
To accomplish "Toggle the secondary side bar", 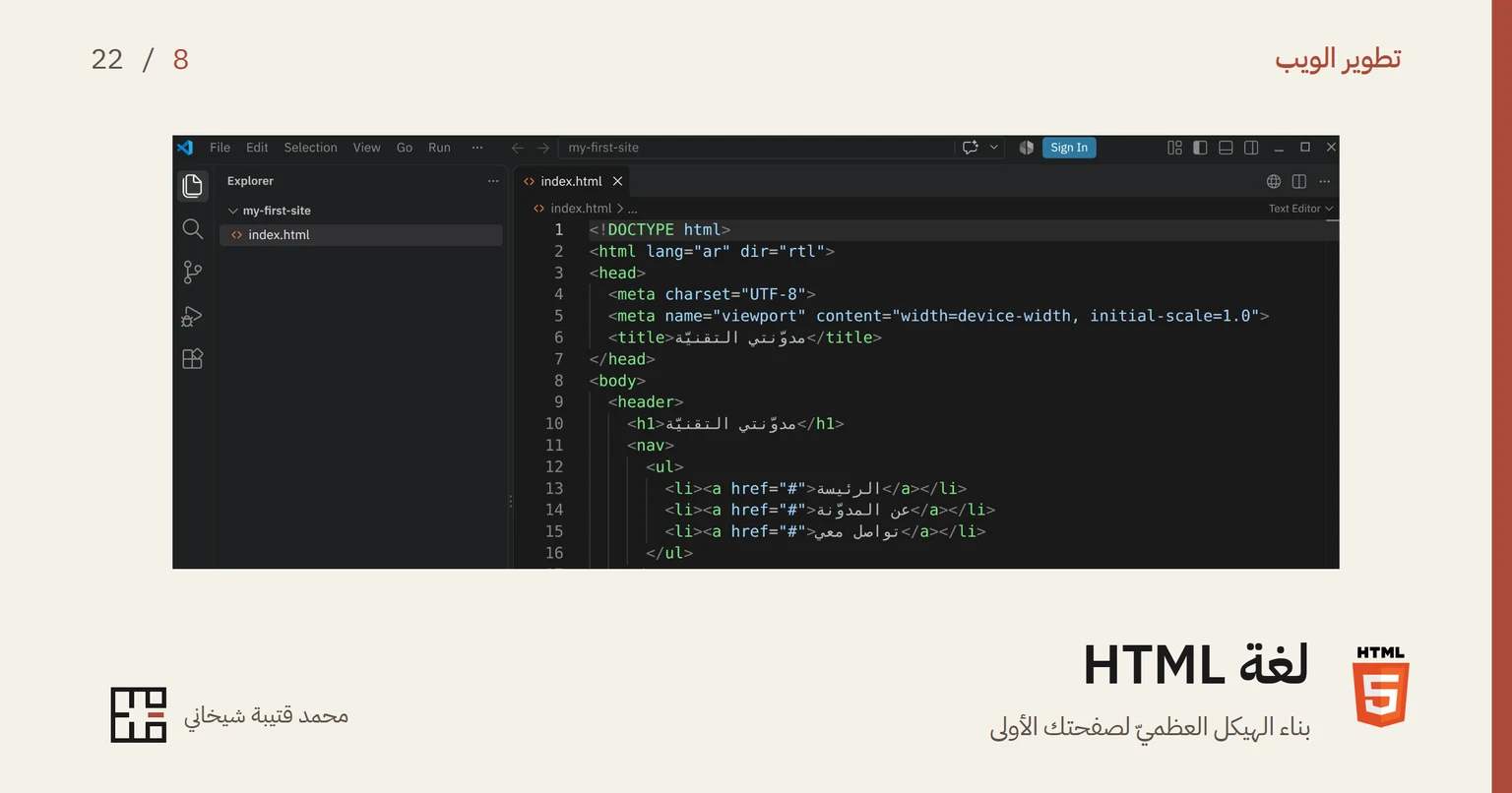I will point(1251,148).
